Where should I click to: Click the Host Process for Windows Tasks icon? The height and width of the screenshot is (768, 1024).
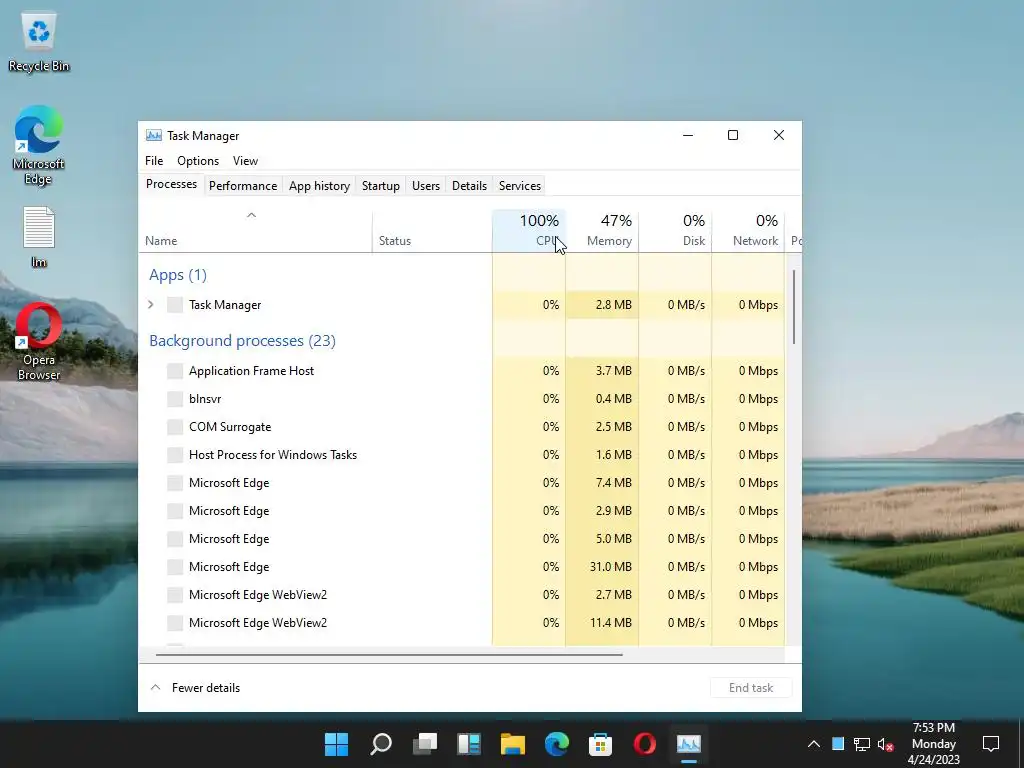[x=175, y=455]
